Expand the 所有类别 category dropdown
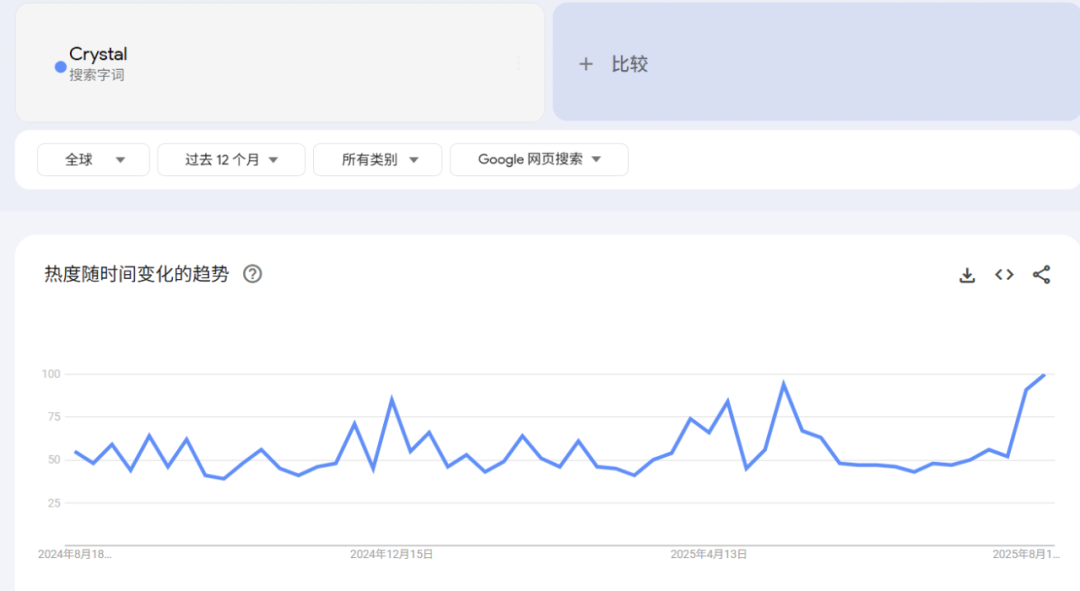The image size is (1080, 591). point(377,159)
